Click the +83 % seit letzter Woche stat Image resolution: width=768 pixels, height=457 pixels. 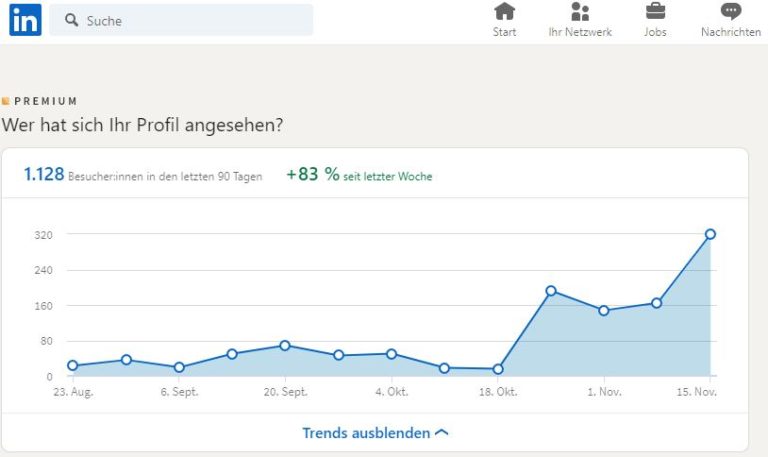pos(359,175)
